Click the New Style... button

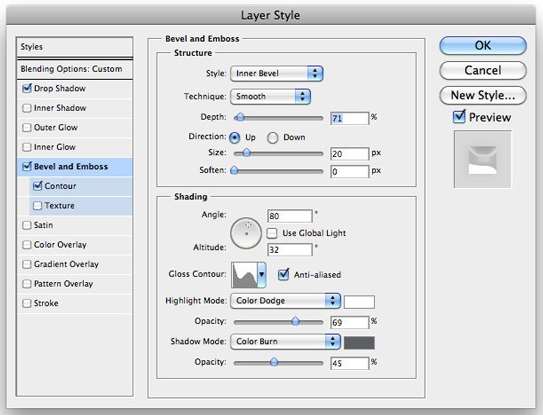tap(483, 95)
